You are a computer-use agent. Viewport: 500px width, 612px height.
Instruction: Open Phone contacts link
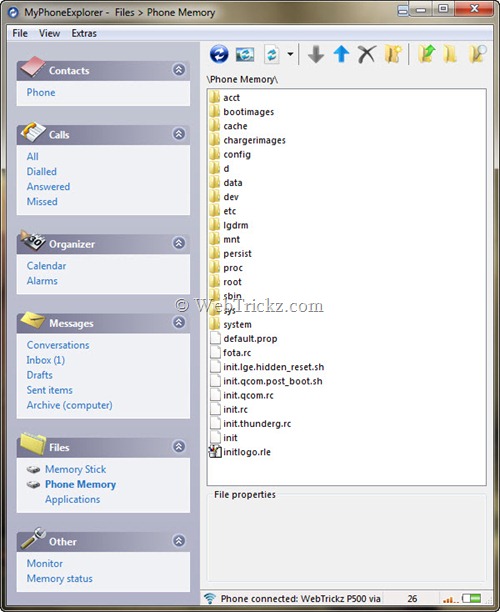point(41,93)
